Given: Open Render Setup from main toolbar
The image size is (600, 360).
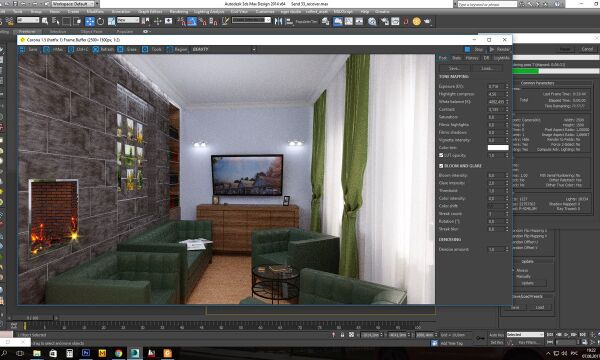Looking at the screenshot, I should pyautogui.click(x=385, y=21).
